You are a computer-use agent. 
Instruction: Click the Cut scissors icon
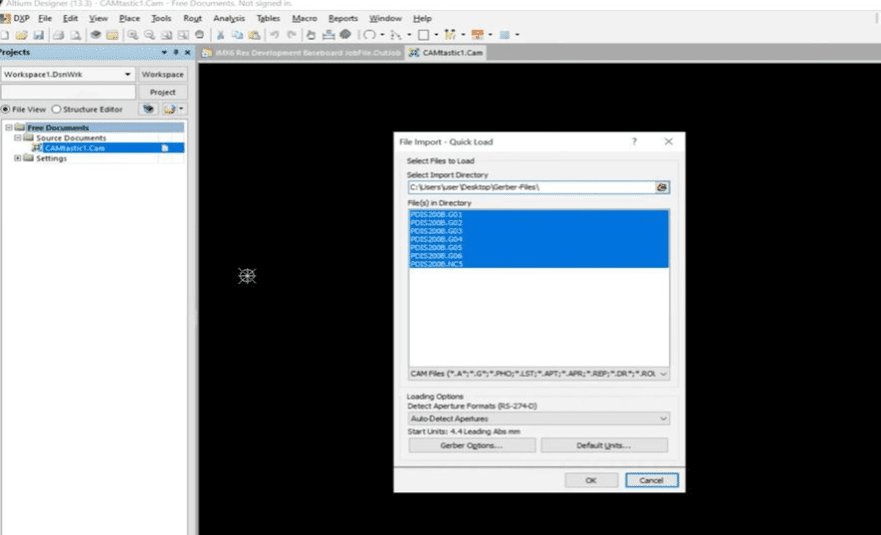[x=220, y=35]
